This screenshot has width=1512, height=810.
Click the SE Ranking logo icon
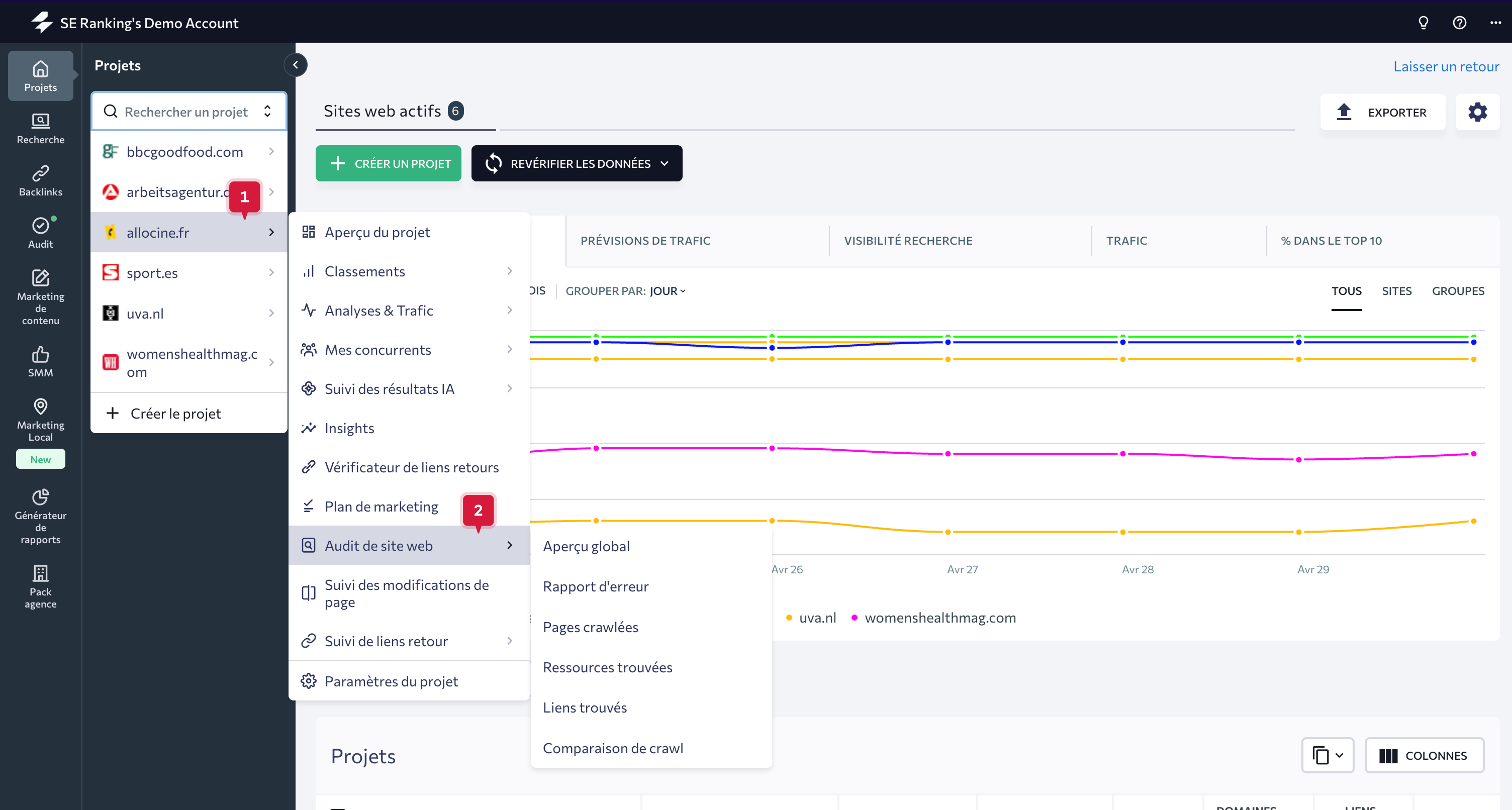(x=42, y=23)
